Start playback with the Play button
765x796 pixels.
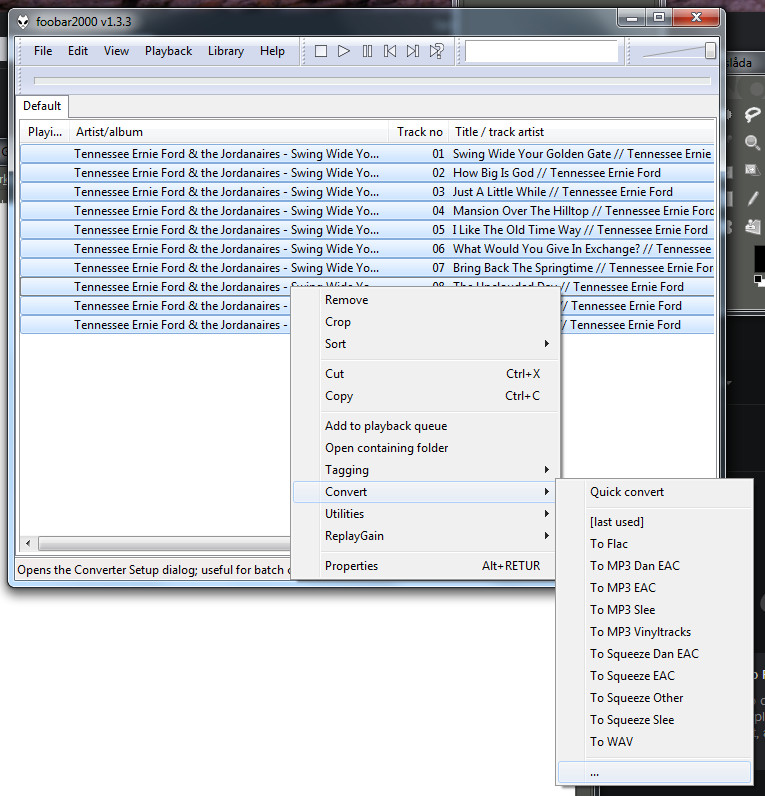coord(344,51)
